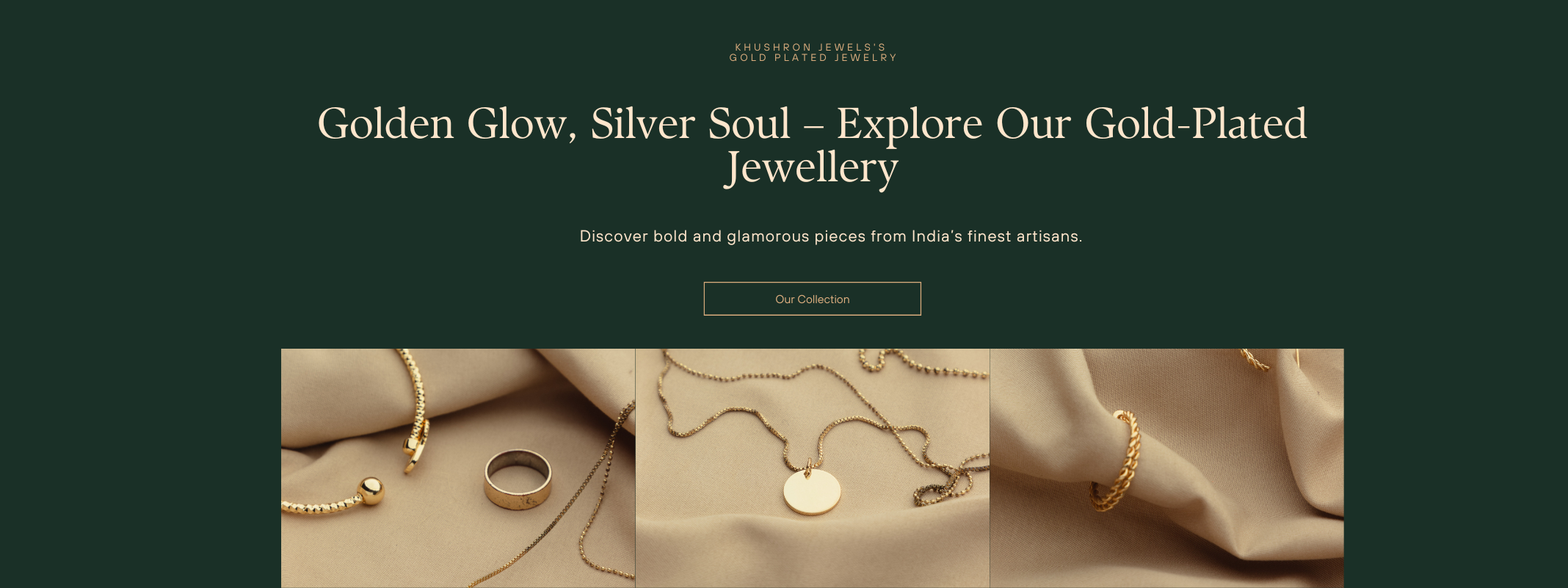Click the nail-head end of the bangle

click(413, 448)
